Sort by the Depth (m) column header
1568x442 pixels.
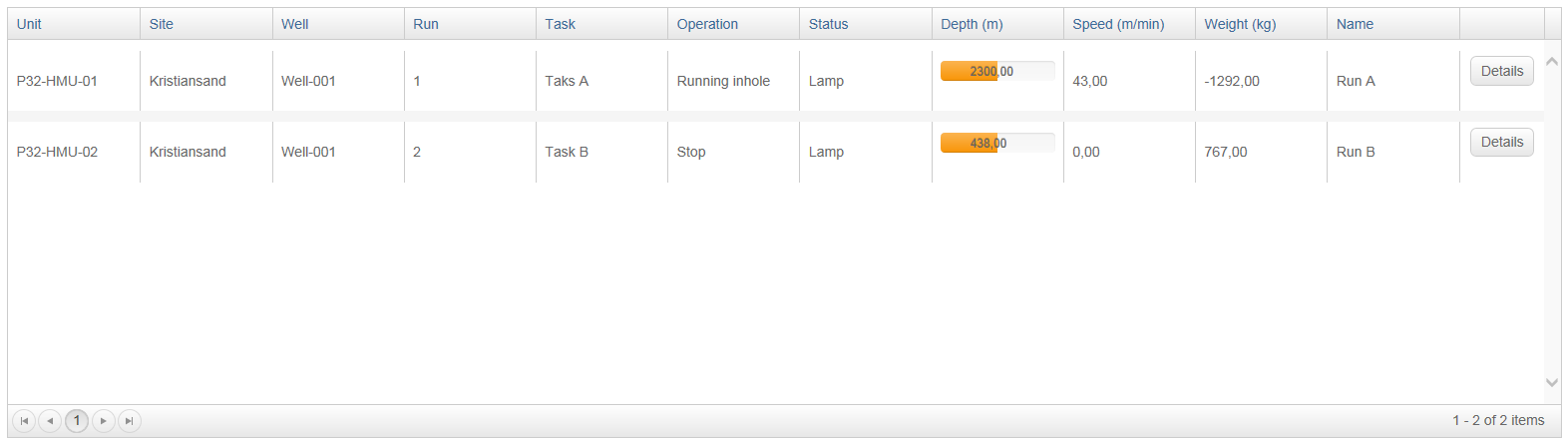pyautogui.click(x=972, y=24)
